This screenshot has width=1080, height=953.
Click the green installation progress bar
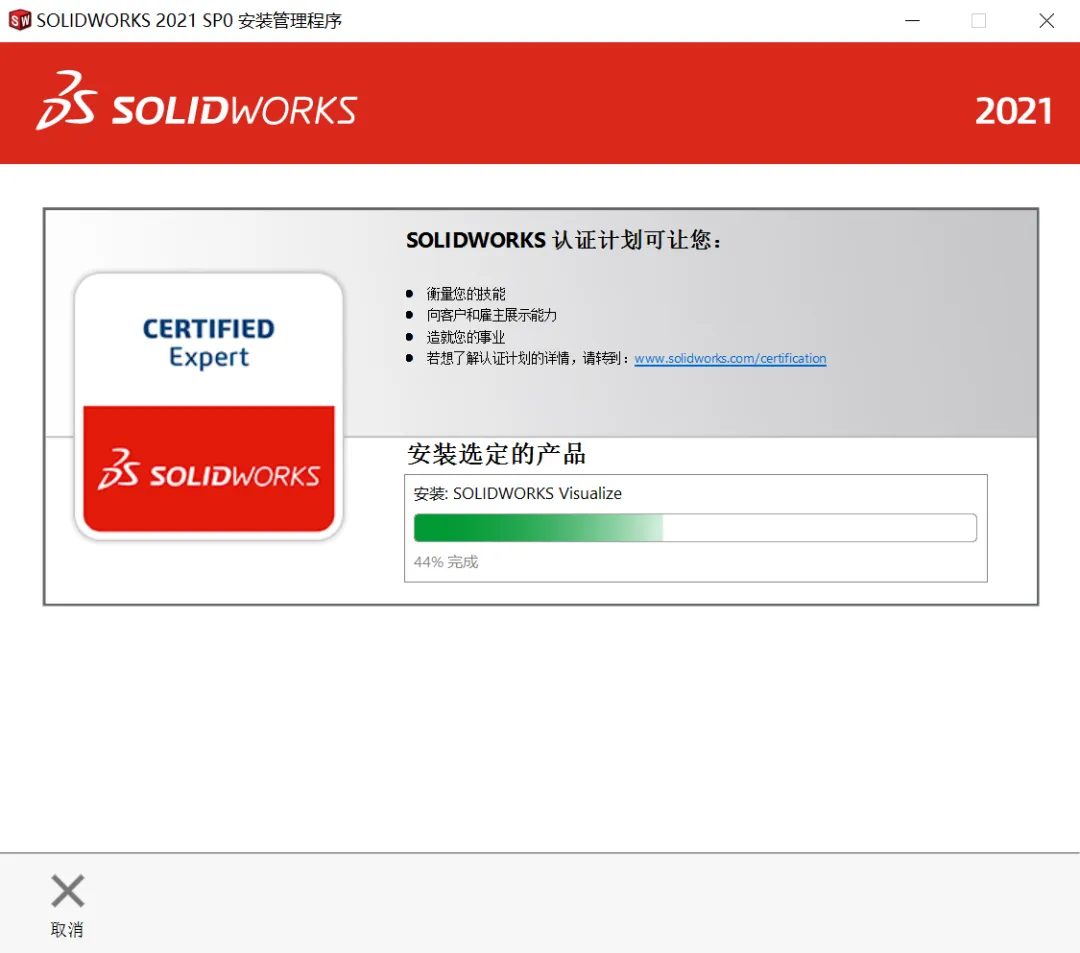(695, 527)
